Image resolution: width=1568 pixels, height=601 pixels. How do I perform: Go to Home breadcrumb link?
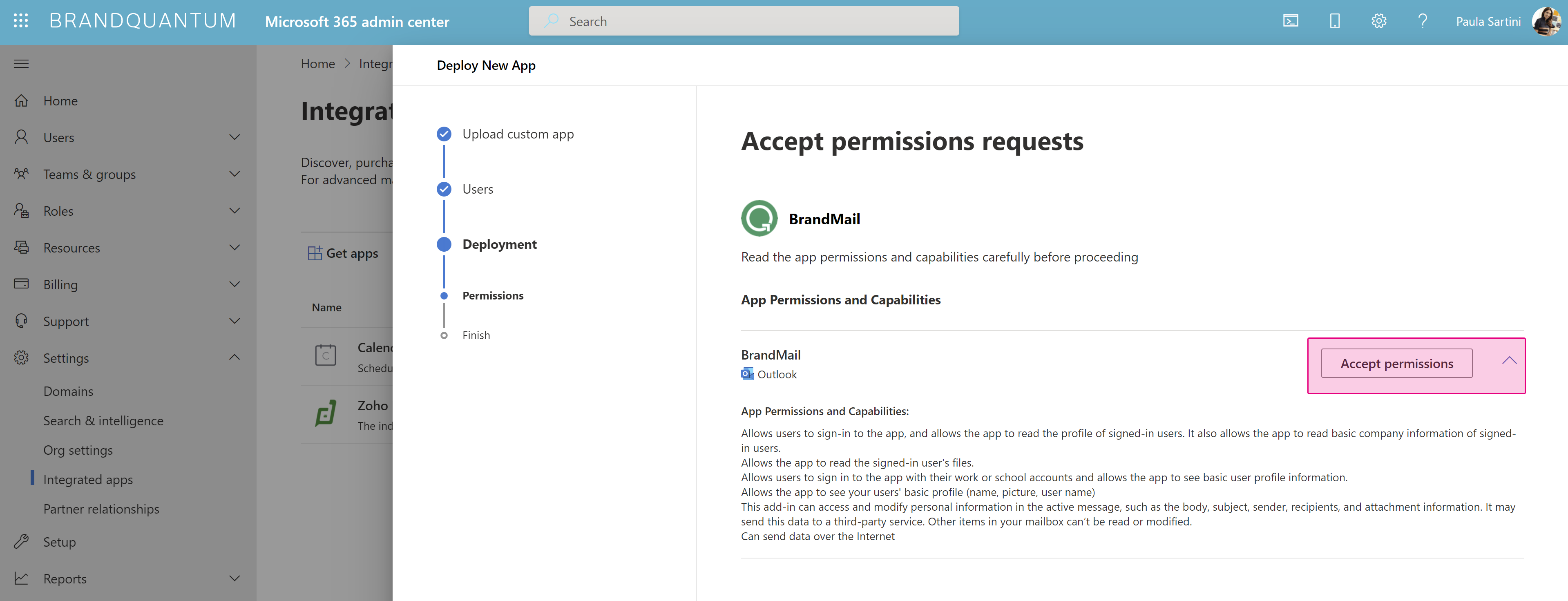click(x=318, y=64)
